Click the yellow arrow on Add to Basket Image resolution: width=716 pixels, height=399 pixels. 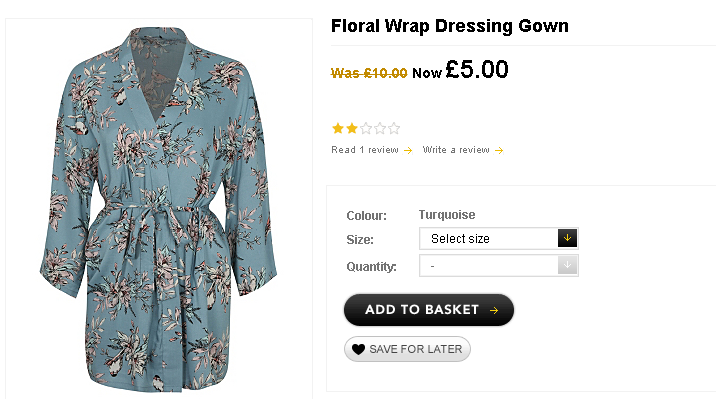pos(494,310)
